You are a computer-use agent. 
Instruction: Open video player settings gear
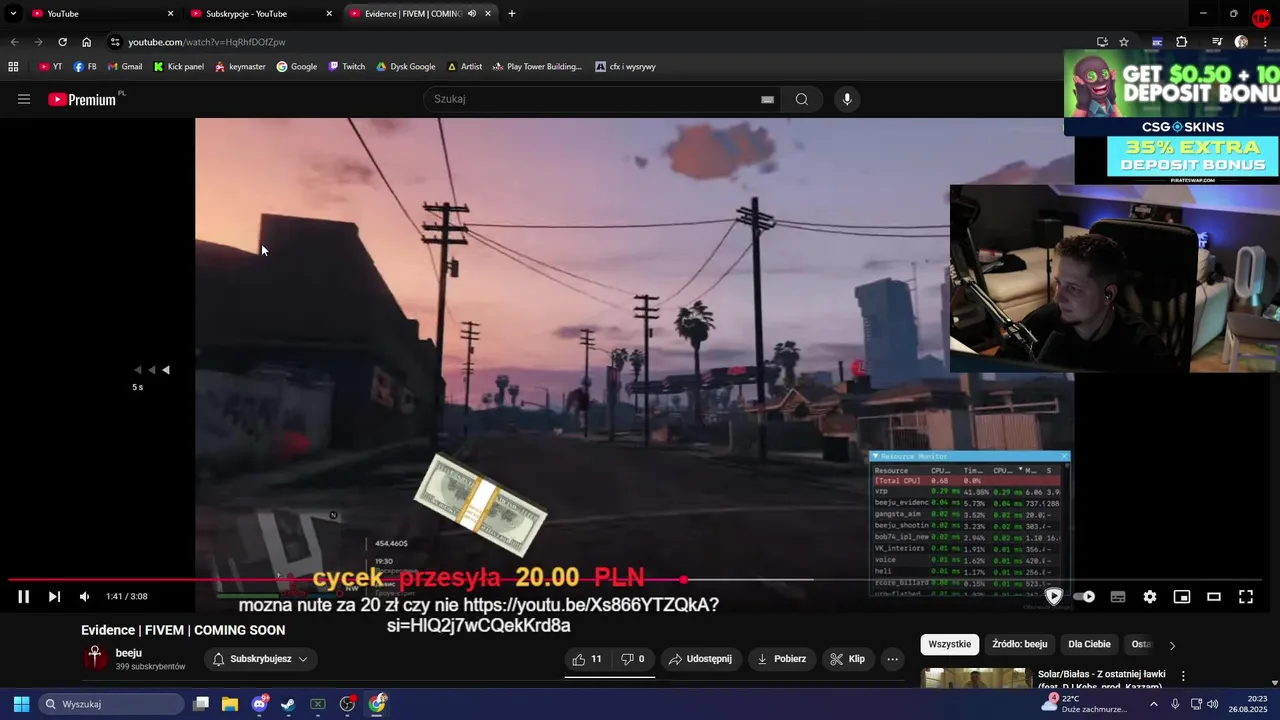(1150, 597)
